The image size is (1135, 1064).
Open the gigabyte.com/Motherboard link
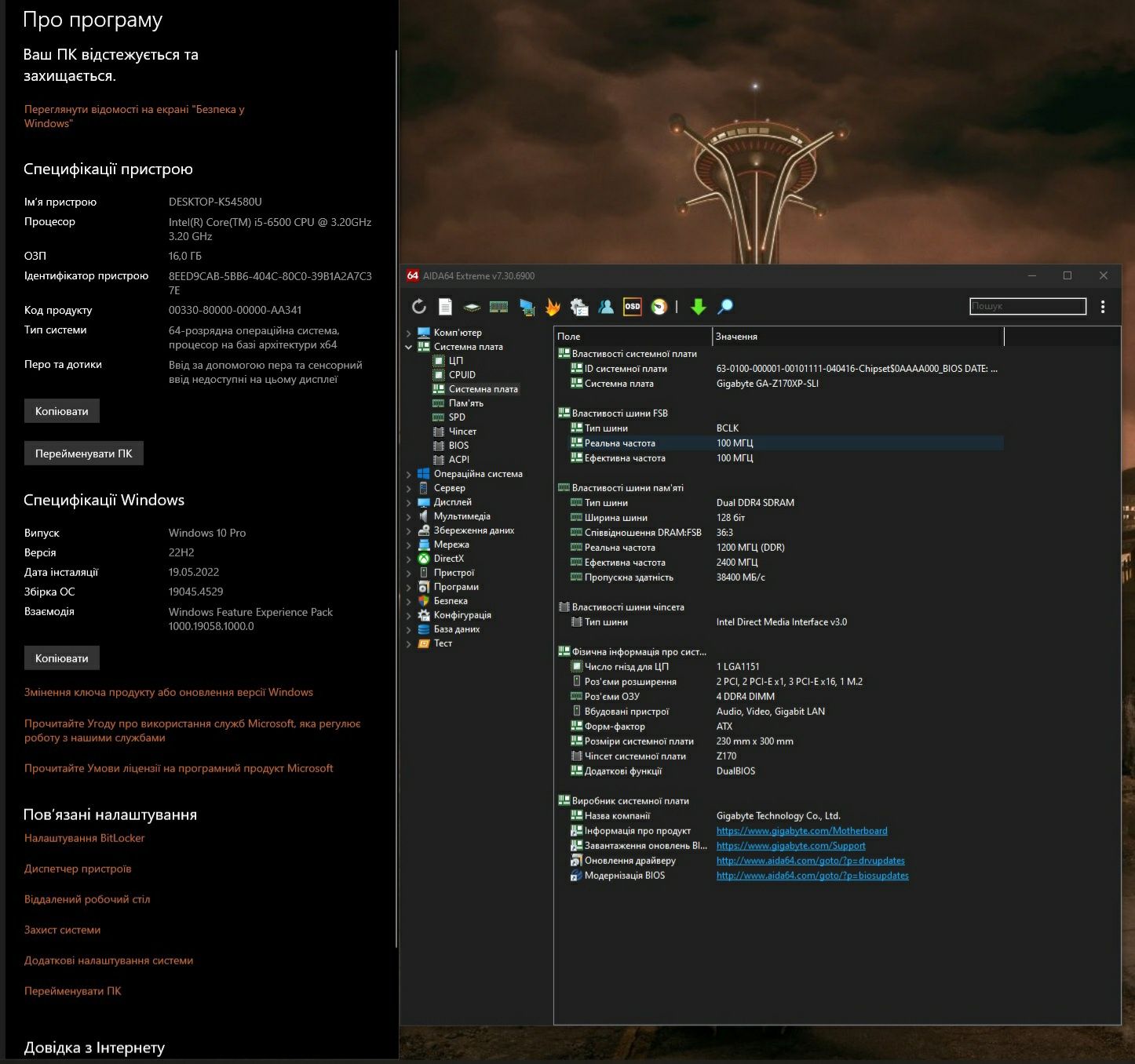click(x=801, y=831)
